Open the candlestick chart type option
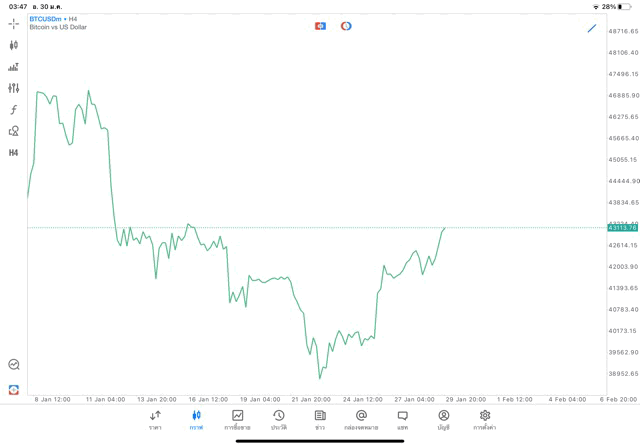Viewport: 640px width, 447px height. tap(14, 45)
